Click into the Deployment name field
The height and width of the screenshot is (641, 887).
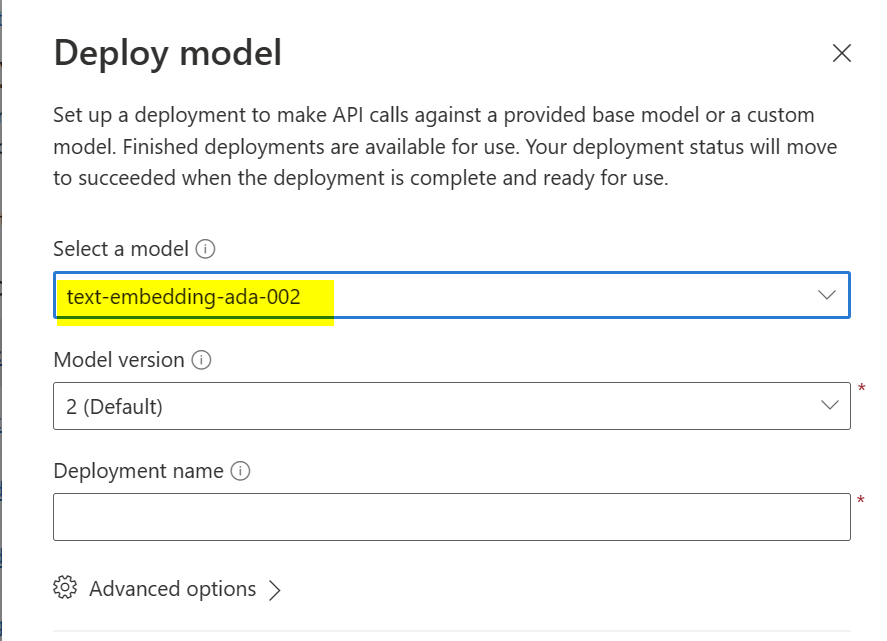click(x=452, y=517)
